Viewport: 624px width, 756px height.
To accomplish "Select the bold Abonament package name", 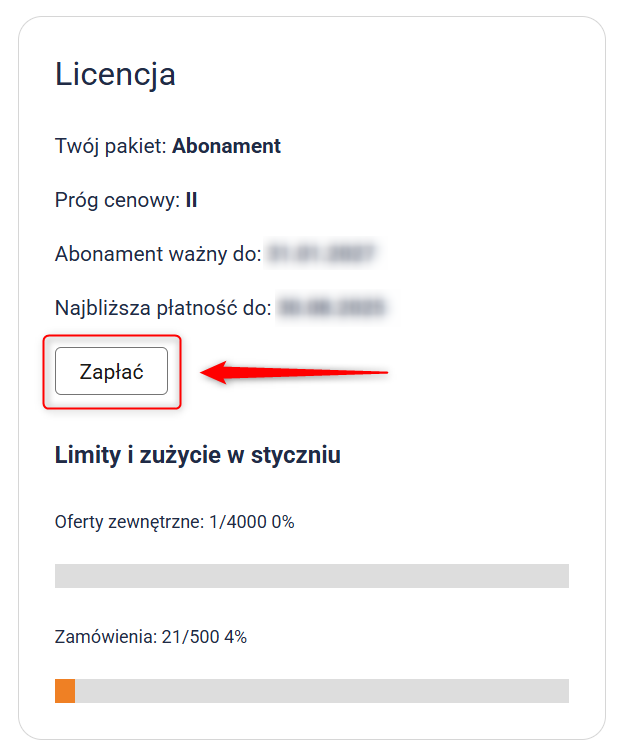I will [x=226, y=146].
